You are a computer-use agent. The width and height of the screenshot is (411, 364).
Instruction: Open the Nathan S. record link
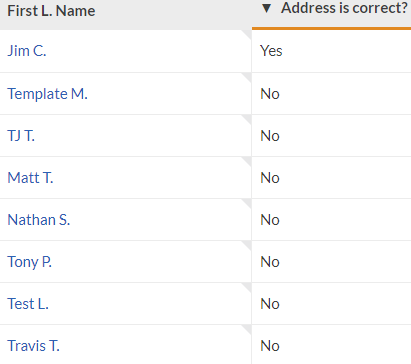[x=39, y=220]
